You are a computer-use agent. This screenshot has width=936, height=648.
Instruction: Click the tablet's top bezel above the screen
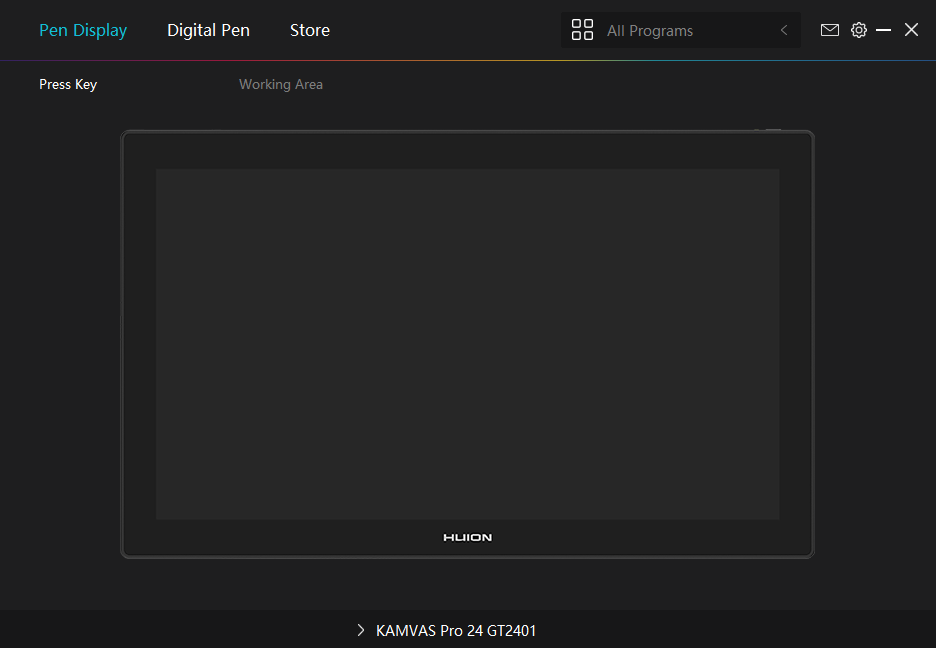(467, 151)
